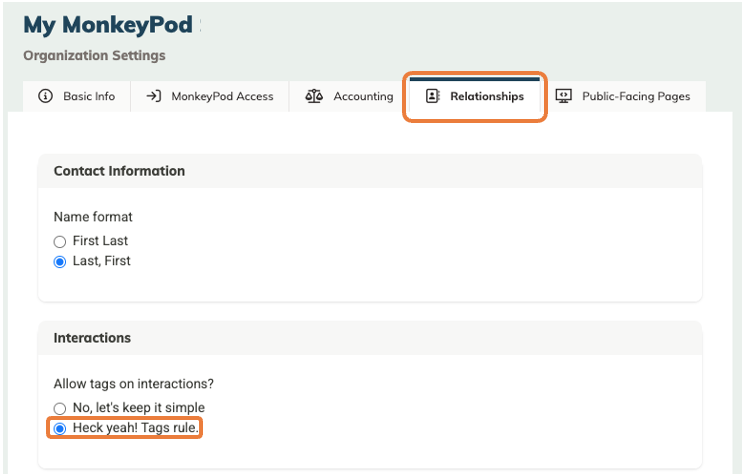This screenshot has width=742, height=474.
Task: Select No, let's keep it simple
Action: (x=60, y=408)
